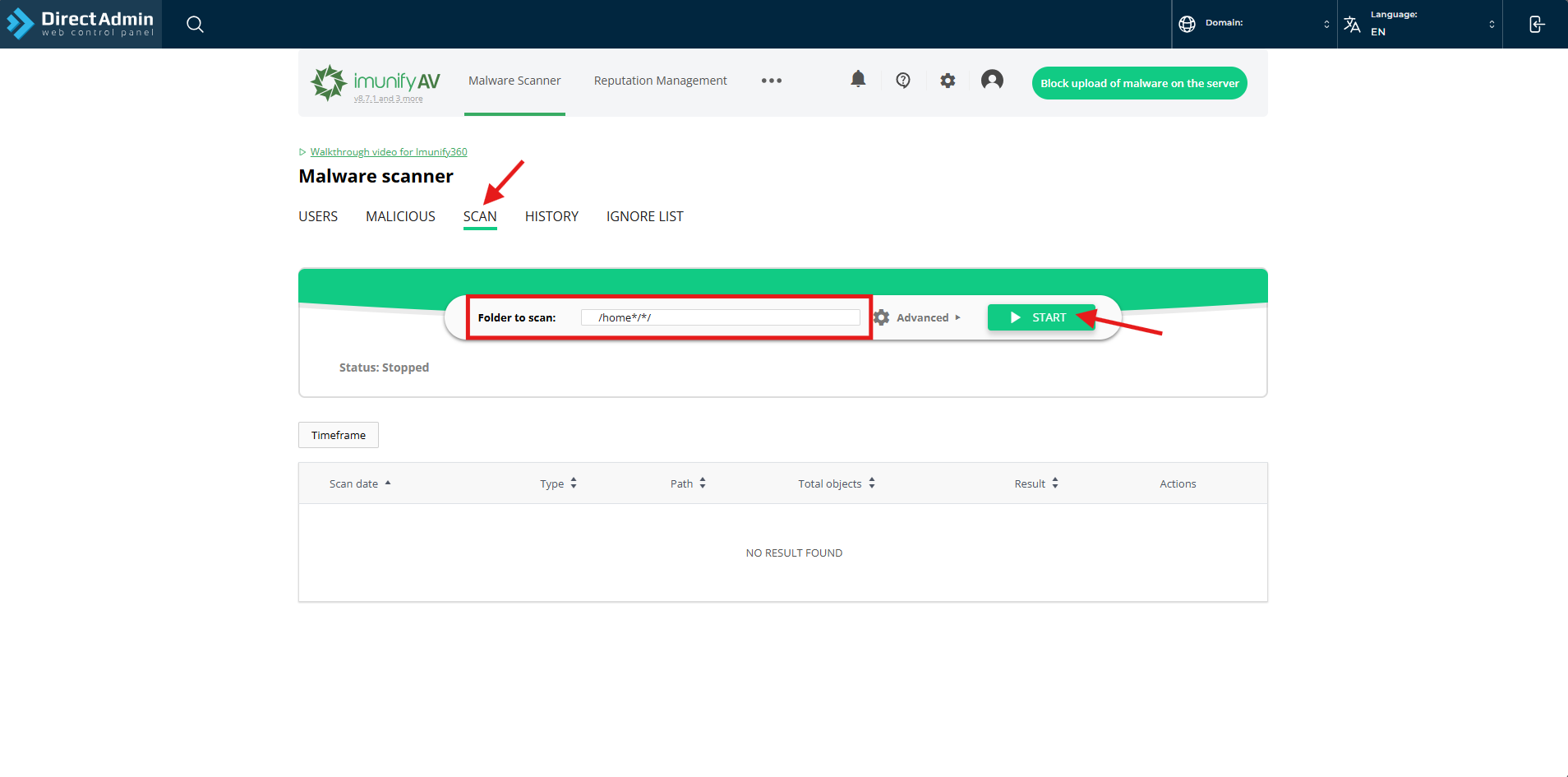The height and width of the screenshot is (777, 1568).
Task: Open Walkthrough video for Imunify360 link
Action: pyautogui.click(x=388, y=152)
